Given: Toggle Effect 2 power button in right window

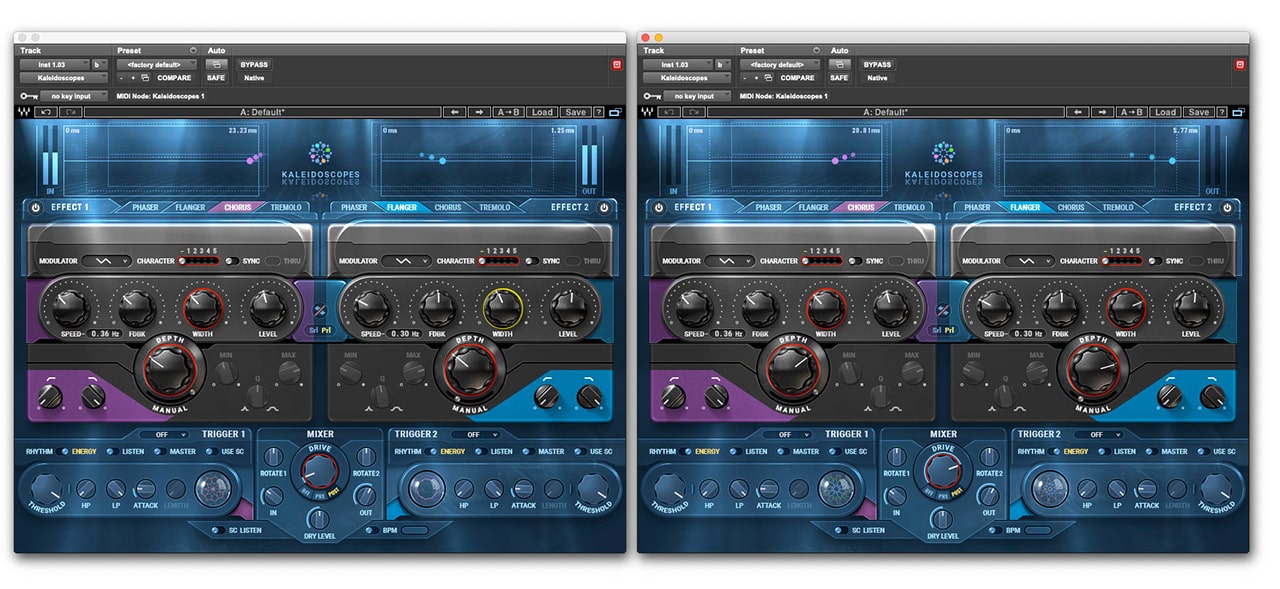Looking at the screenshot, I should point(1227,208).
